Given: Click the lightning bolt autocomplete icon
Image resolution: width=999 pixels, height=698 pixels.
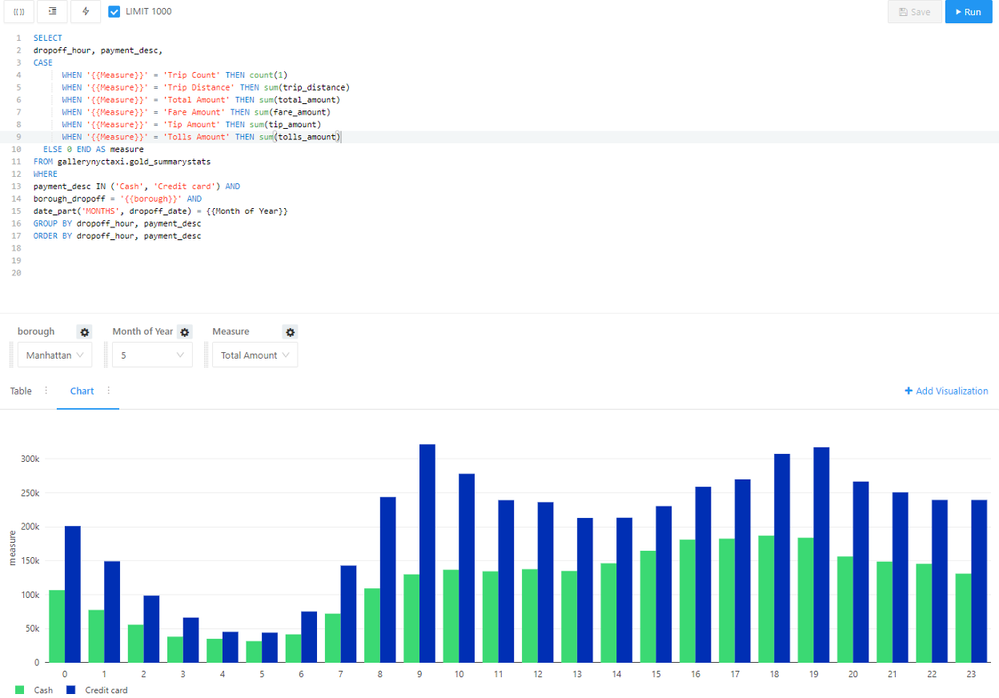Looking at the screenshot, I should [85, 11].
